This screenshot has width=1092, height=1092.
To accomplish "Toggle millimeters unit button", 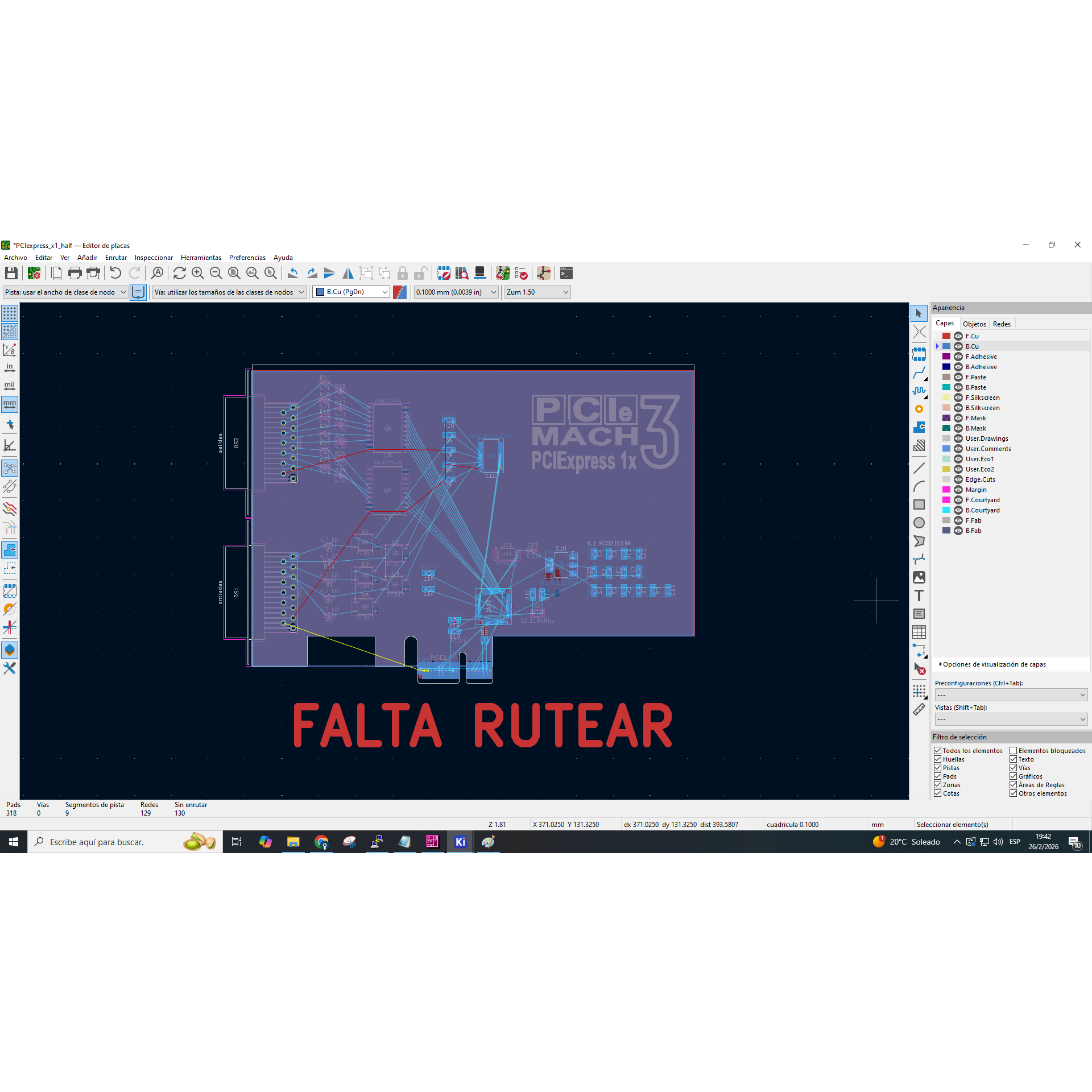I will (x=10, y=404).
